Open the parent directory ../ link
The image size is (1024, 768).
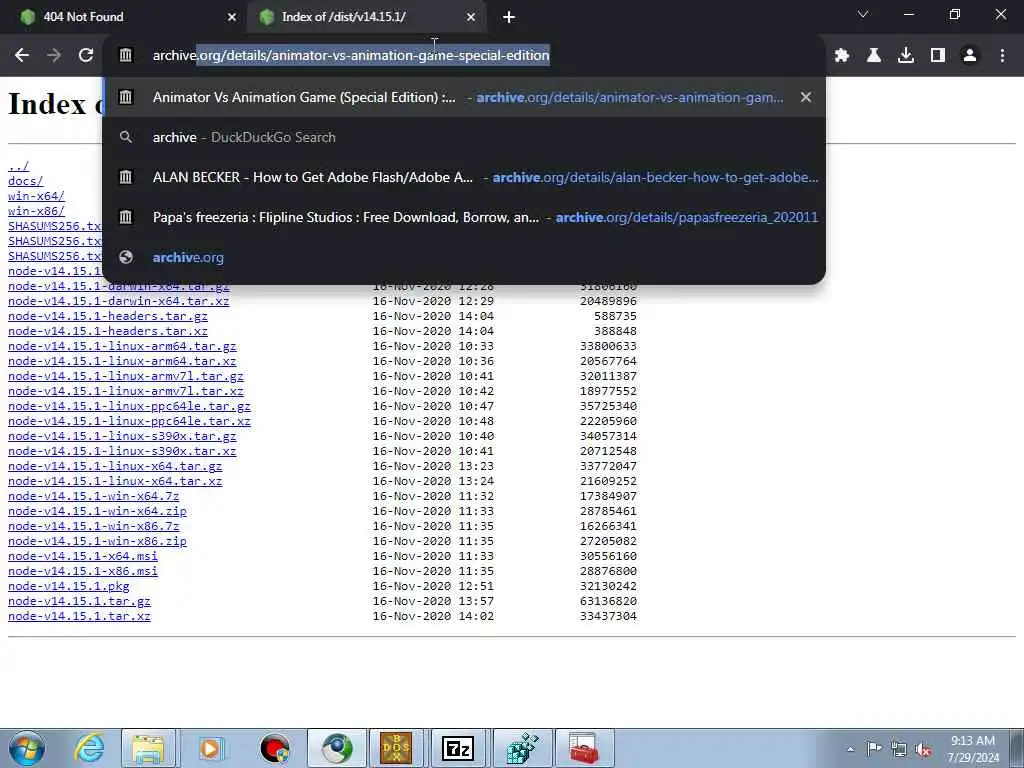(x=18, y=167)
